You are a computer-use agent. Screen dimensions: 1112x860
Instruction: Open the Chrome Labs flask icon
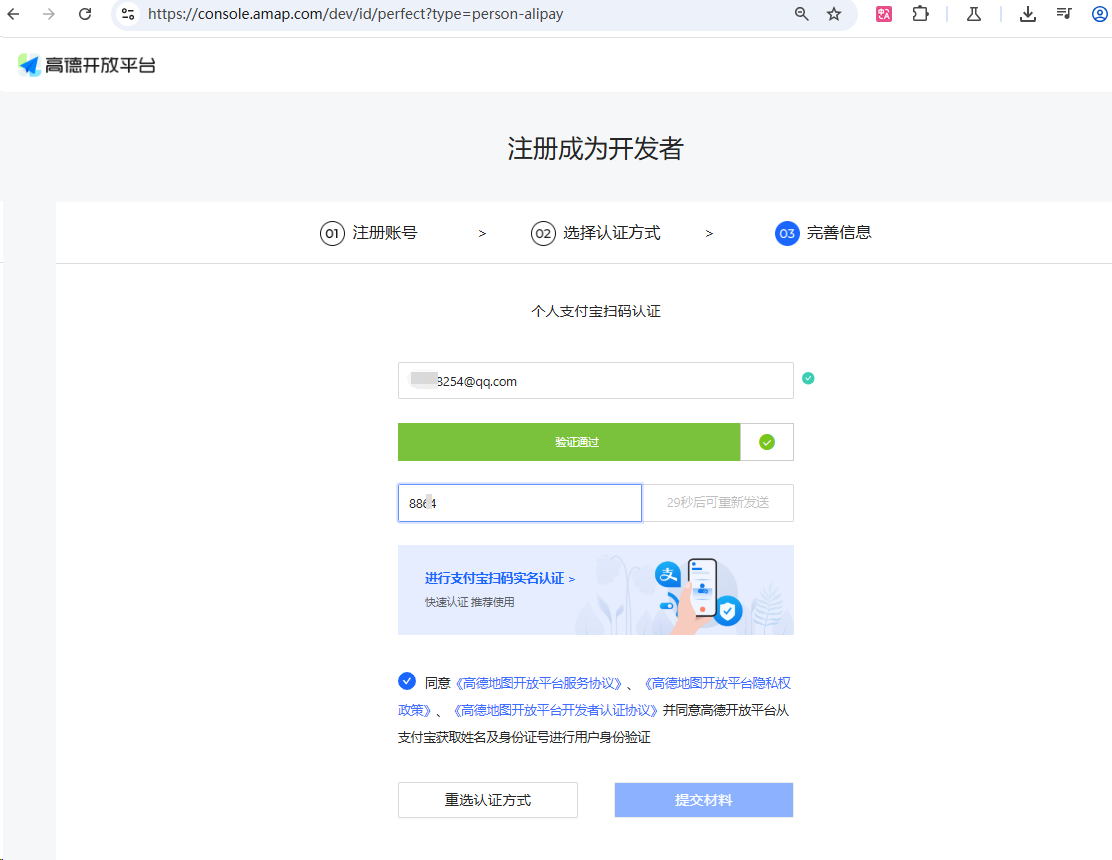(974, 13)
